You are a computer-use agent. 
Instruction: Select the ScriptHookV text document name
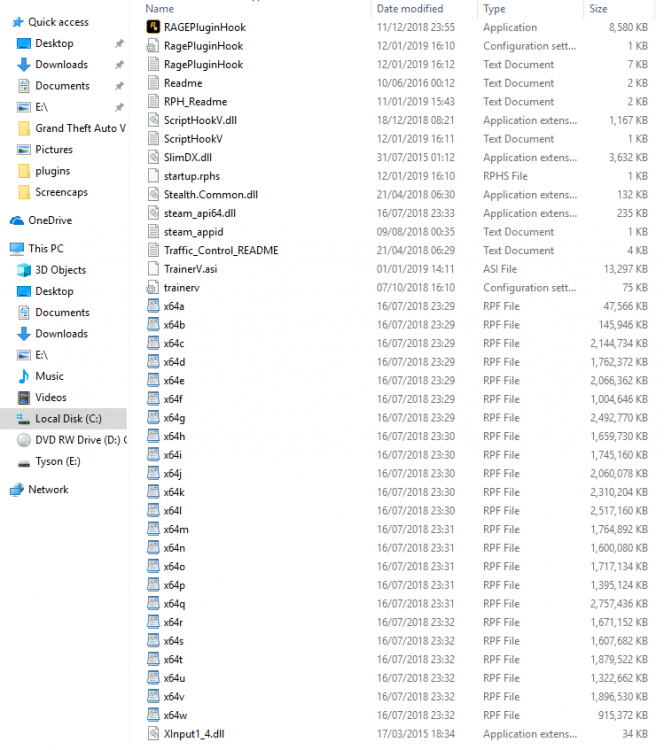(193, 139)
